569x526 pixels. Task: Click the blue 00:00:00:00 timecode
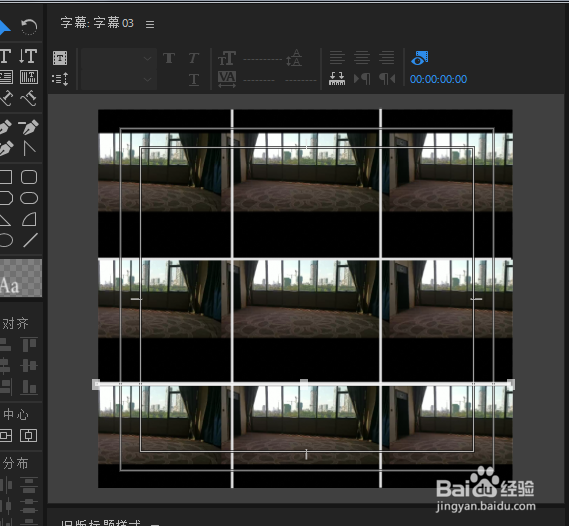click(x=438, y=79)
